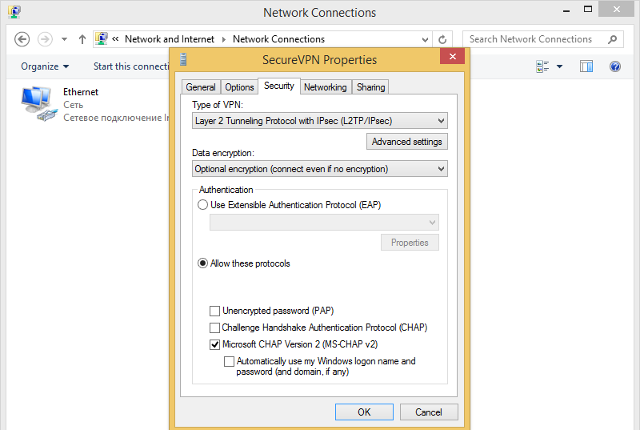Go up one level with Up arrow
The width and height of the screenshot is (640, 430).
(x=82, y=39)
